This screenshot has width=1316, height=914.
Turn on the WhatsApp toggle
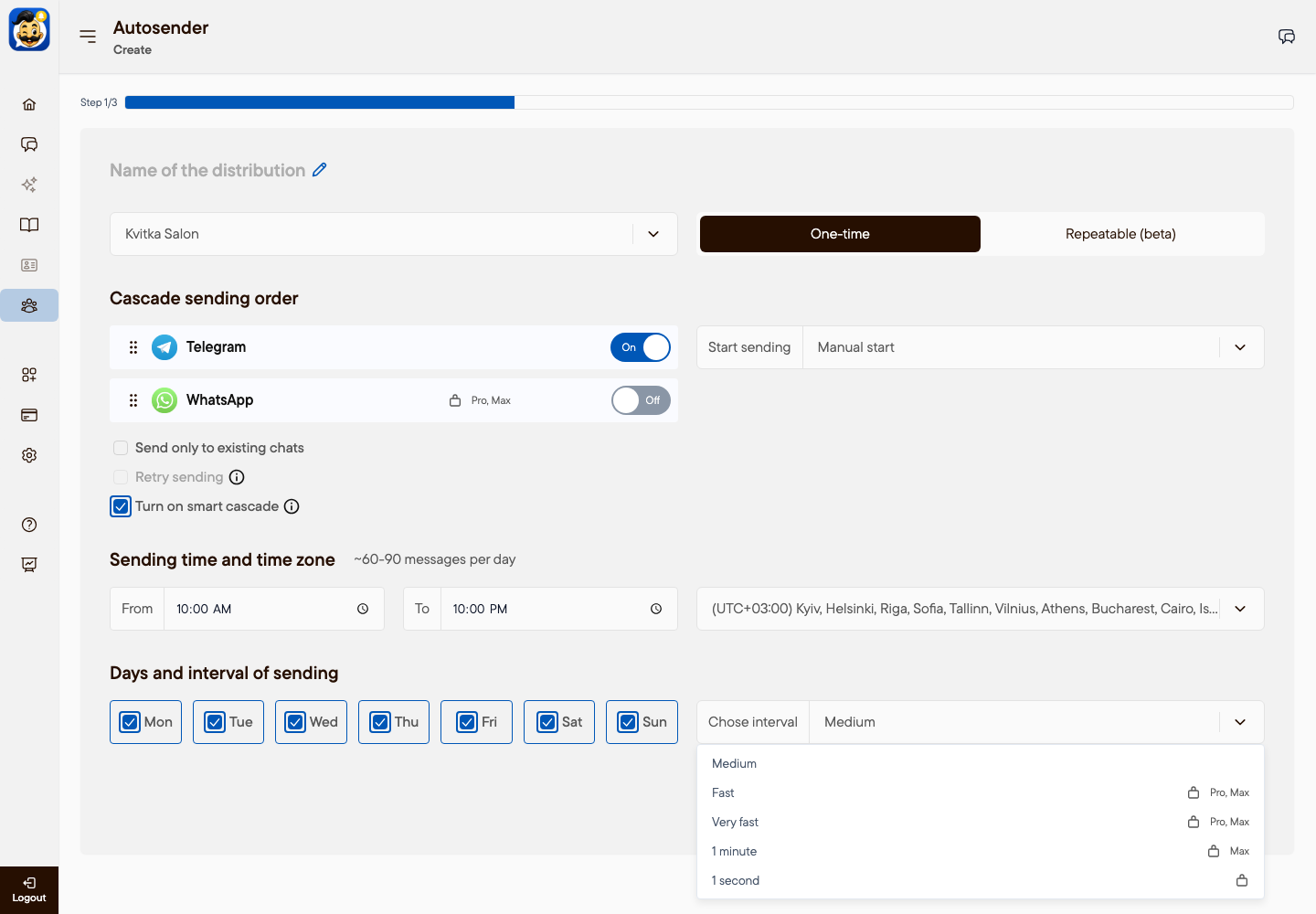pos(641,400)
